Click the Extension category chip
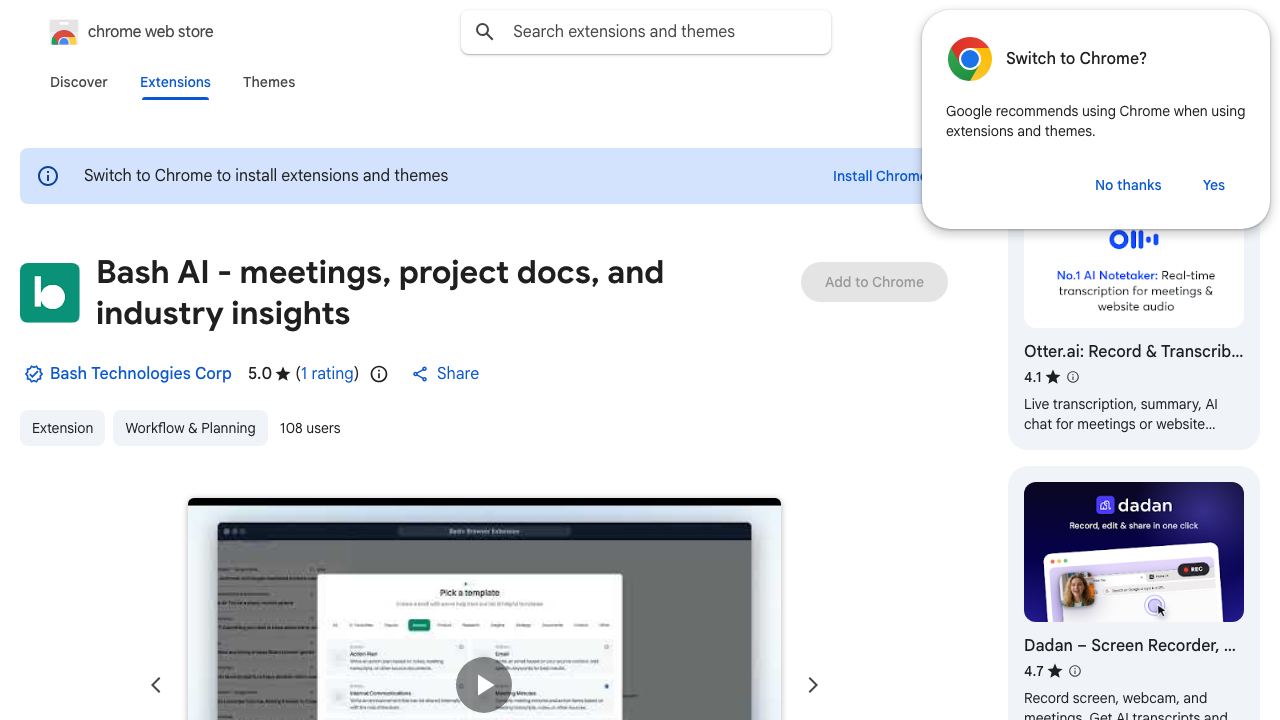 [62, 428]
